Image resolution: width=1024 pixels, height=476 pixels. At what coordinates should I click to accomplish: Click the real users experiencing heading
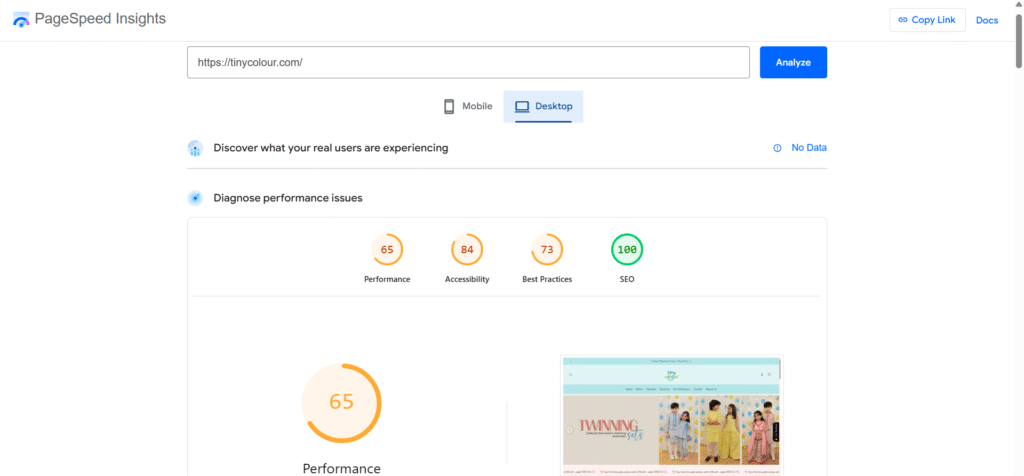click(x=330, y=148)
